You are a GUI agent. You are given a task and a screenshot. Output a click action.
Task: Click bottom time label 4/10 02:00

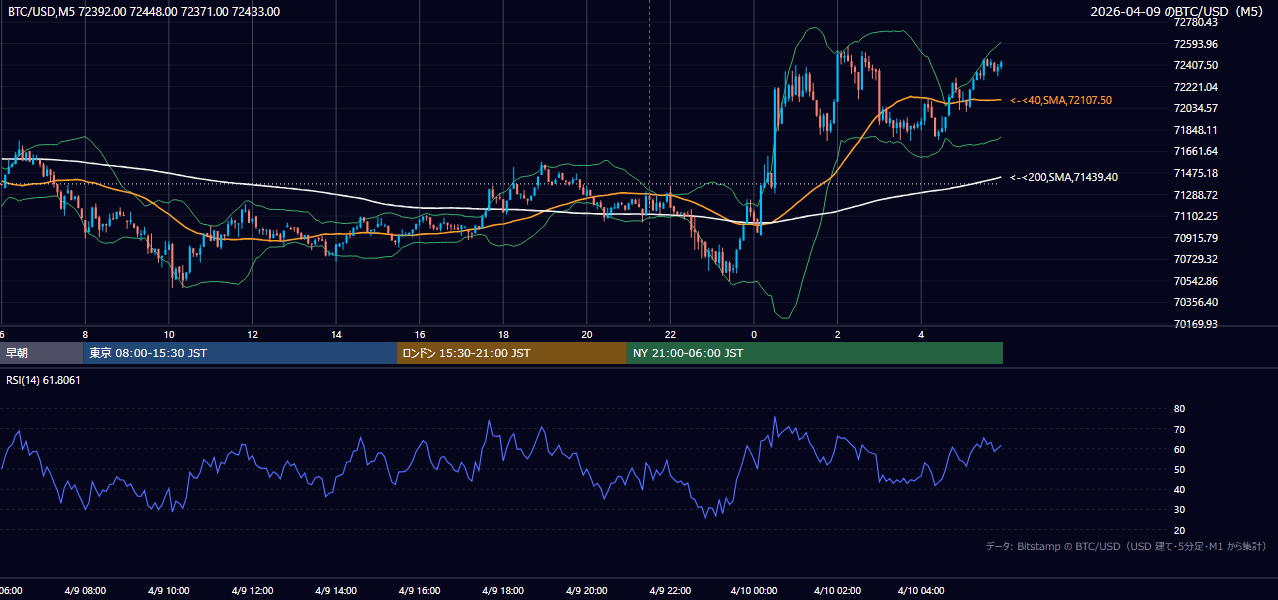click(838, 591)
